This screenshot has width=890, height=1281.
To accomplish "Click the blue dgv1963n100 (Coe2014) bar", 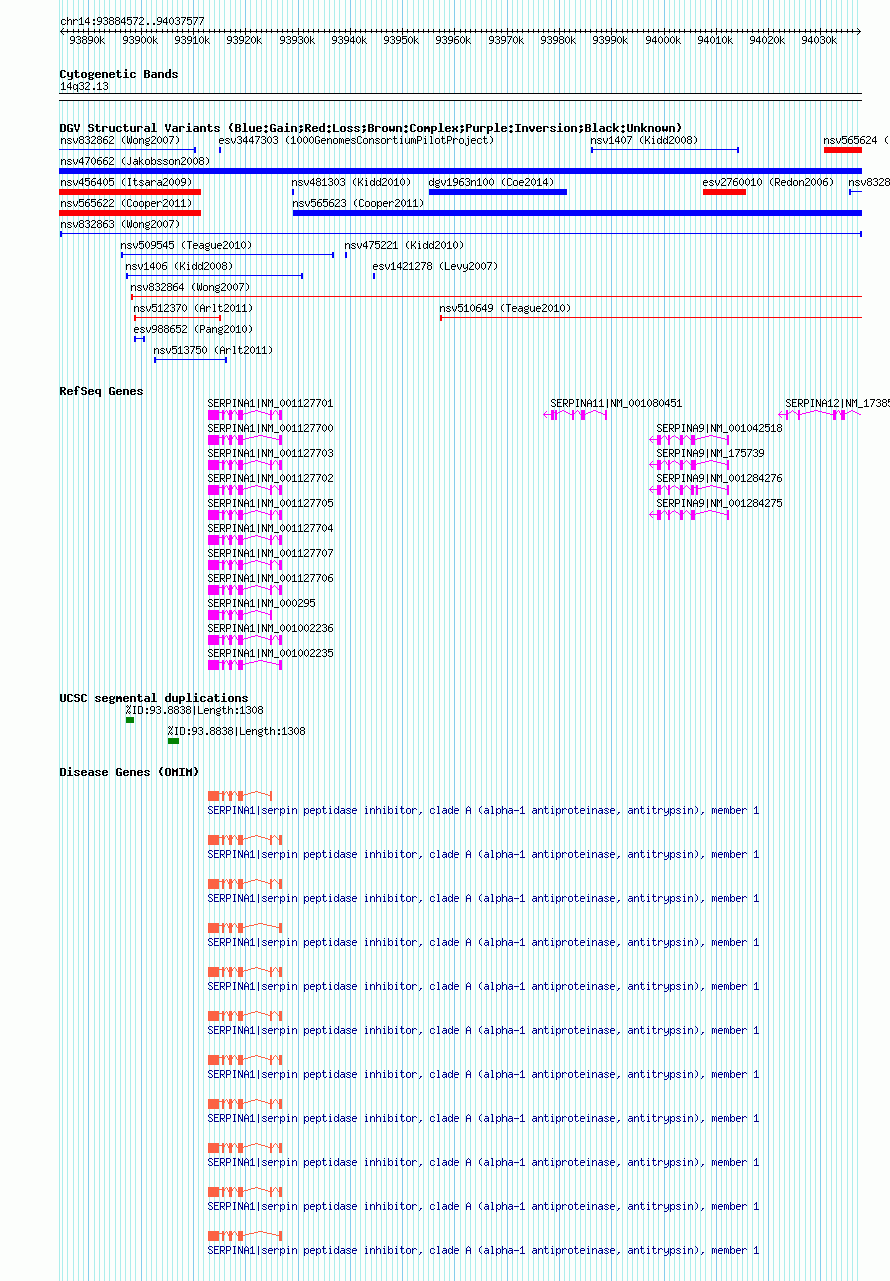I will (498, 192).
